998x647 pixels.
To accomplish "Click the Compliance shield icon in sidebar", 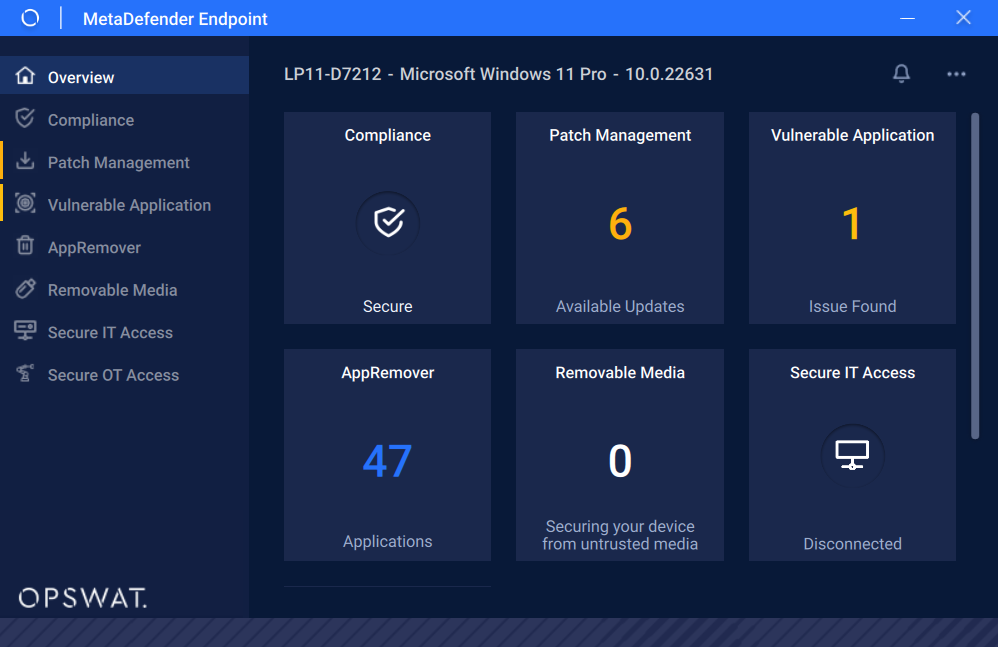I will tap(25, 118).
